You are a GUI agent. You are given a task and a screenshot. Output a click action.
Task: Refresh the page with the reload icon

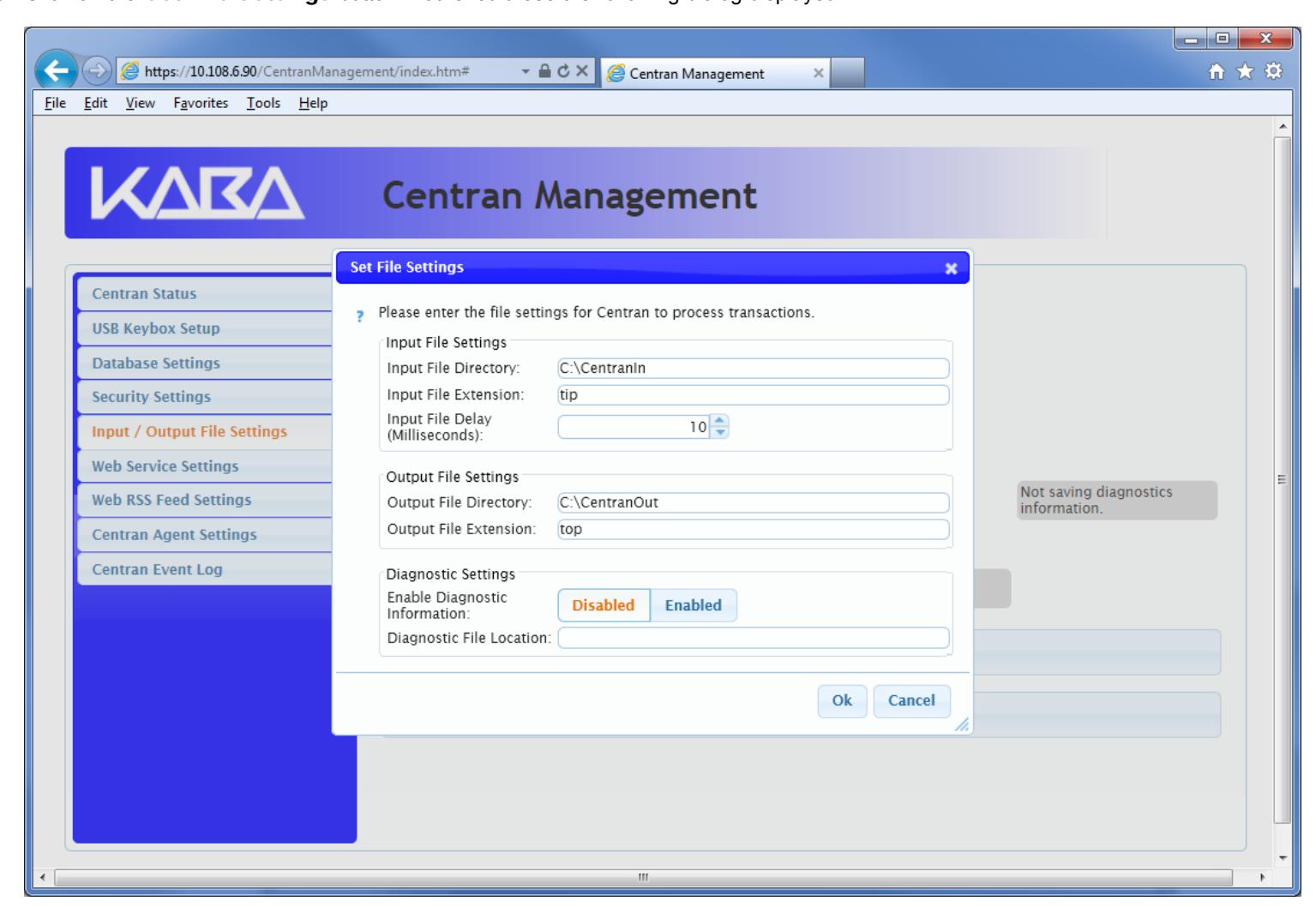(563, 72)
